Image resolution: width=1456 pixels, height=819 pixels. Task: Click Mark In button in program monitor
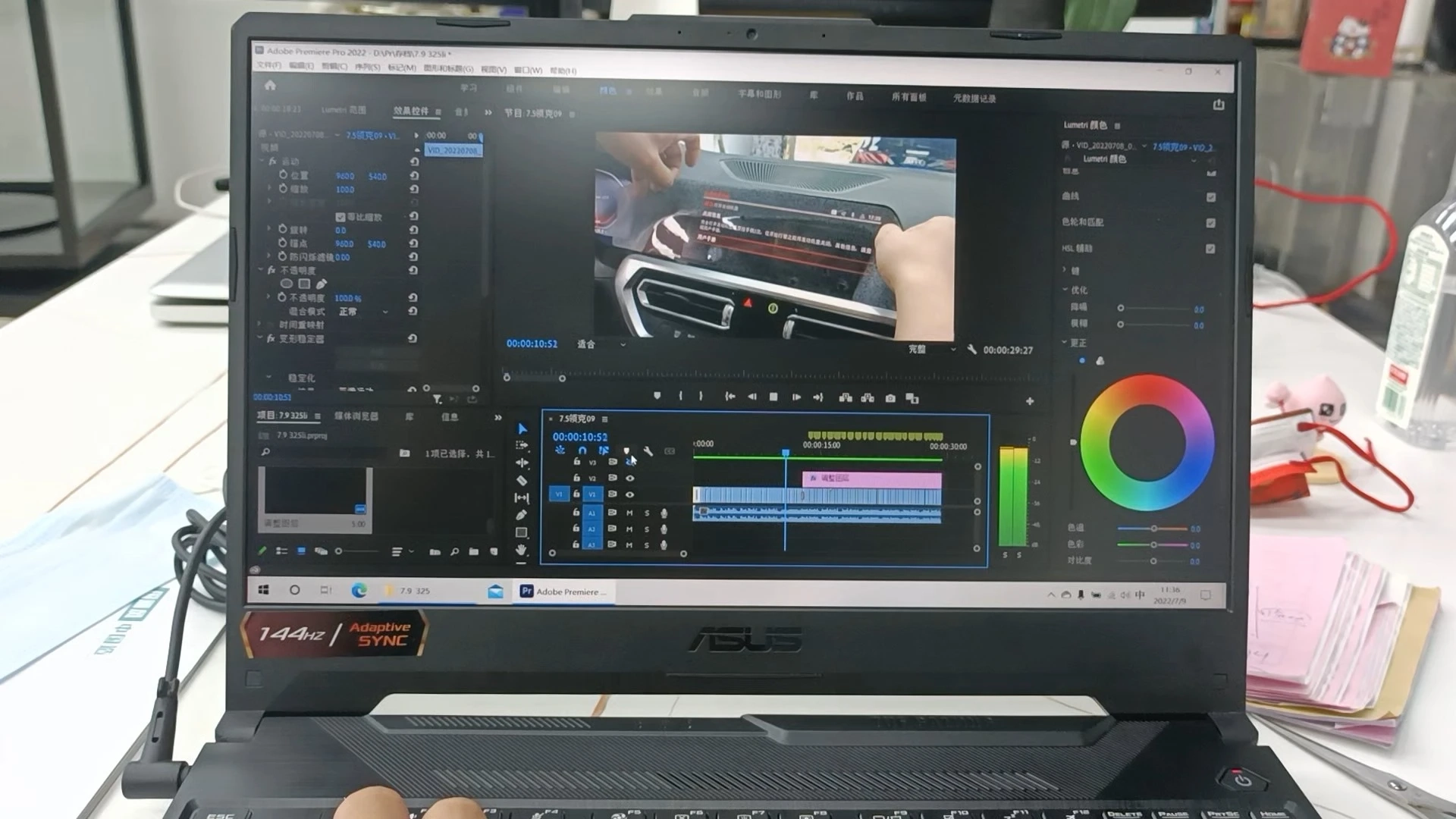click(x=680, y=397)
